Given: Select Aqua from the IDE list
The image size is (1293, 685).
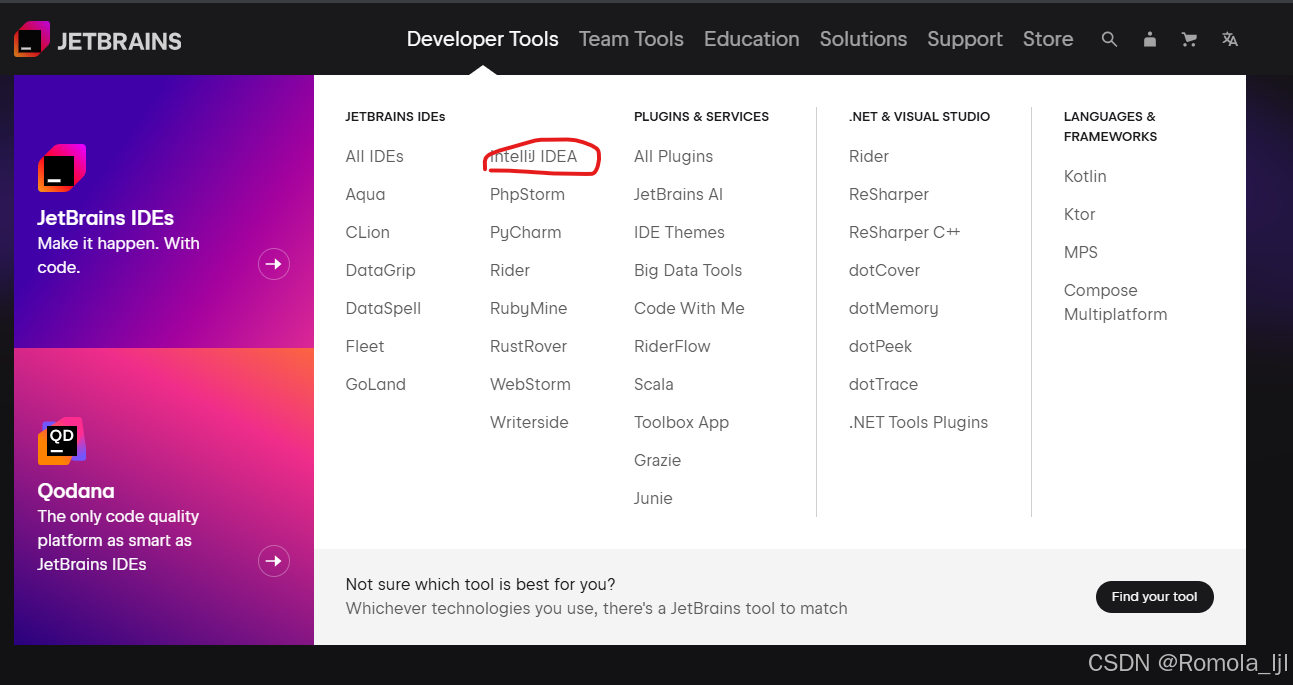Looking at the screenshot, I should pos(366,194).
